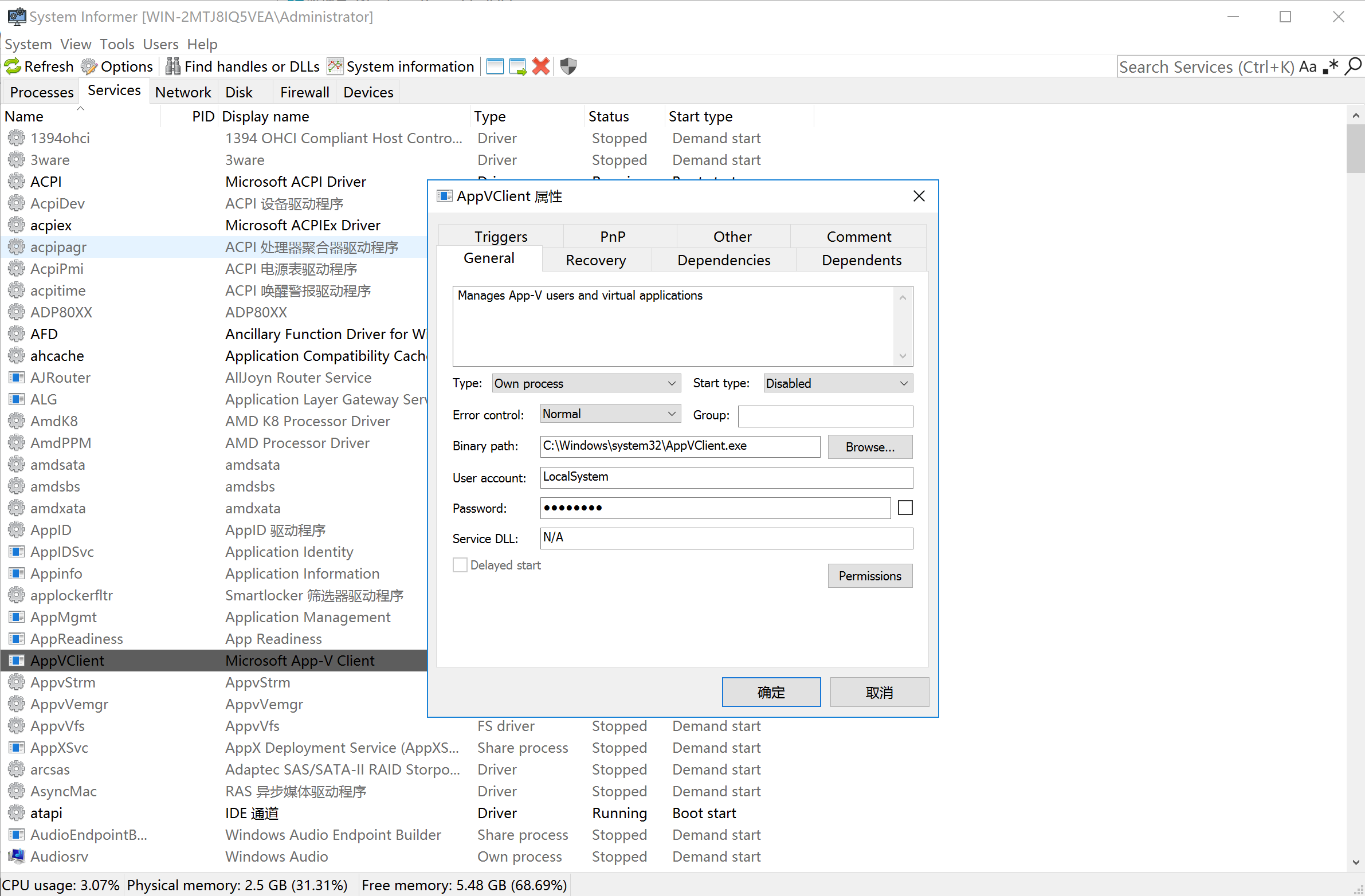
Task: Click the find window and thread icon
Action: coord(517,66)
